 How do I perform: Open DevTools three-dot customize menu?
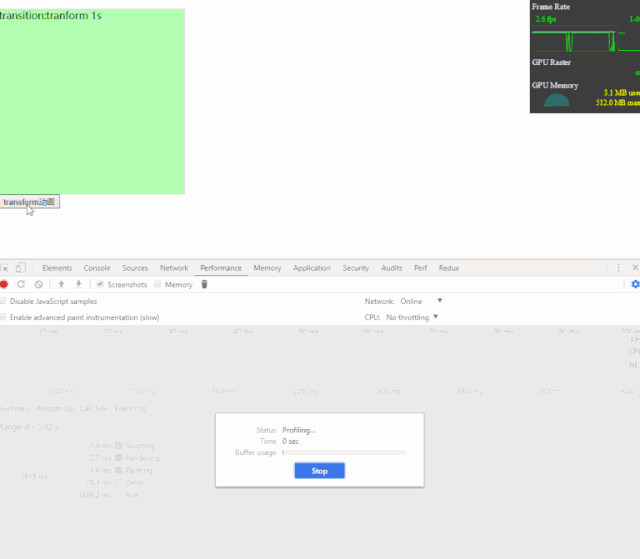(x=618, y=268)
